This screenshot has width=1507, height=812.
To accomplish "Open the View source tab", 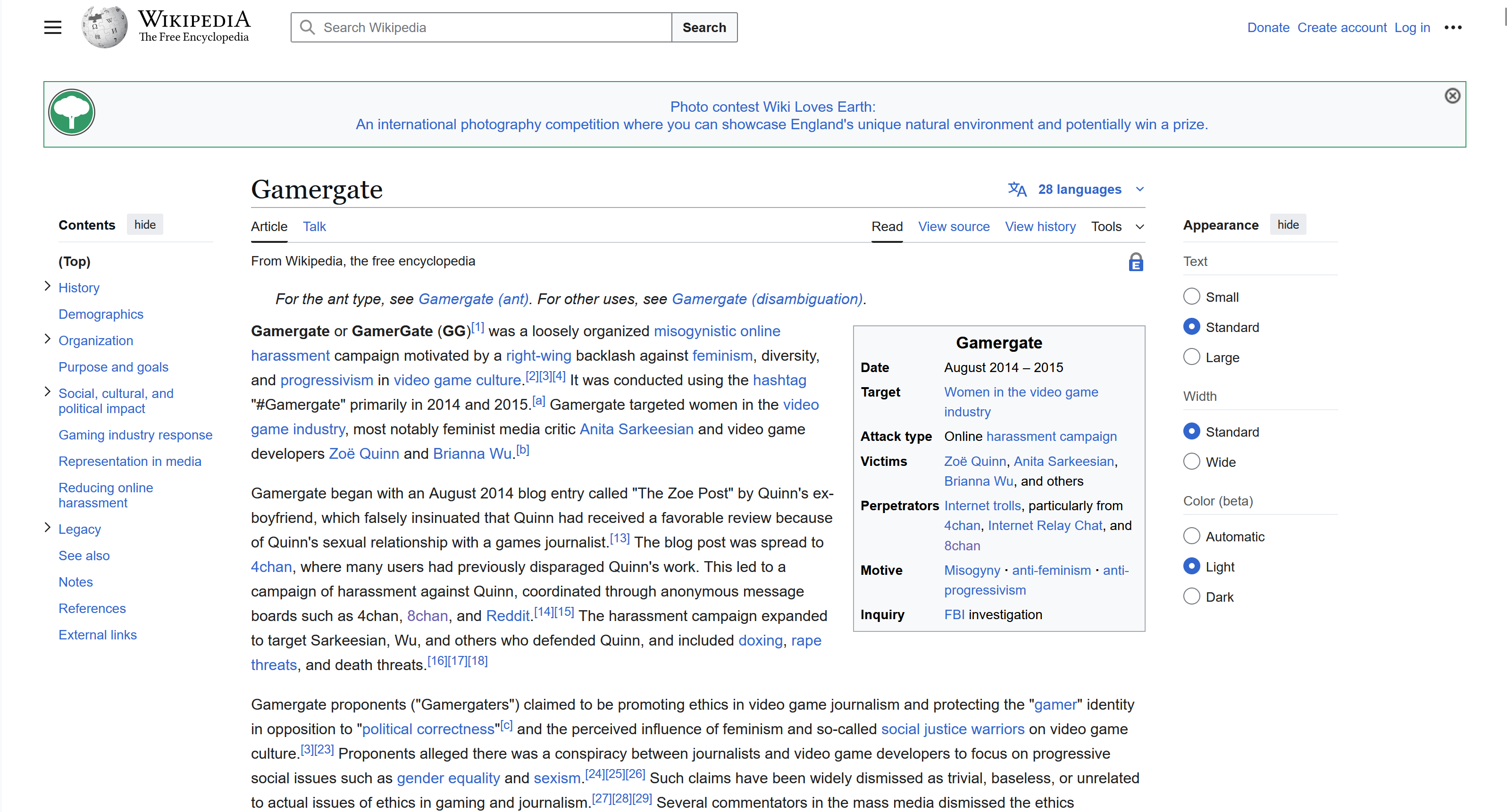I will 954,227.
